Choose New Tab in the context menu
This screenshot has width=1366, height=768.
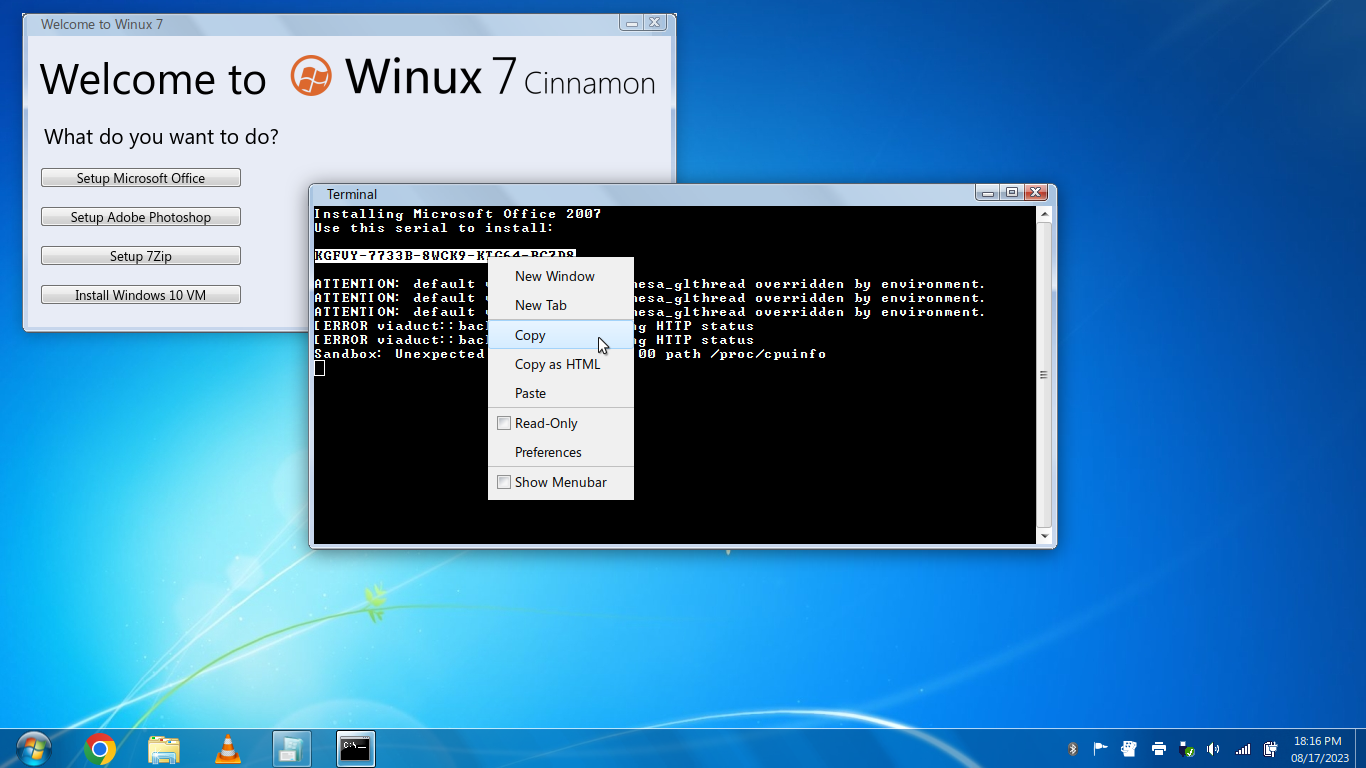coord(560,305)
